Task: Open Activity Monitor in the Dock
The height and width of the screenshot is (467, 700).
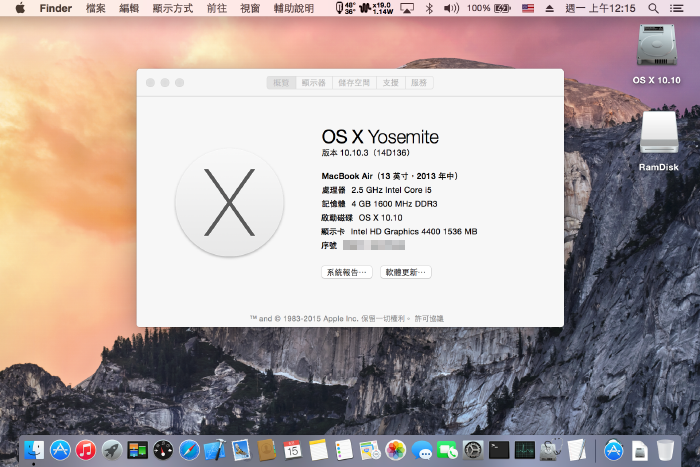Action: (x=525, y=450)
